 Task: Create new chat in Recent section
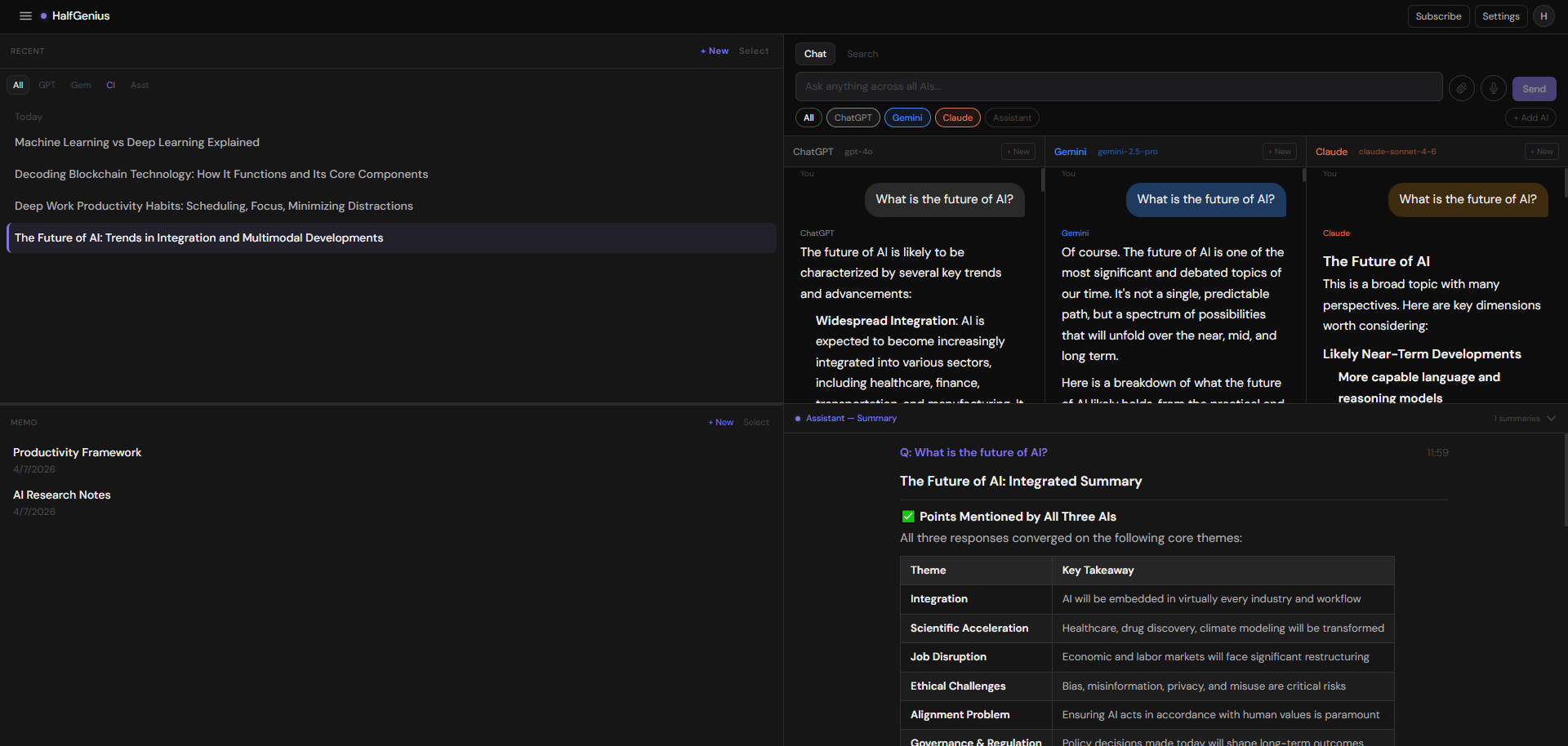tap(715, 51)
